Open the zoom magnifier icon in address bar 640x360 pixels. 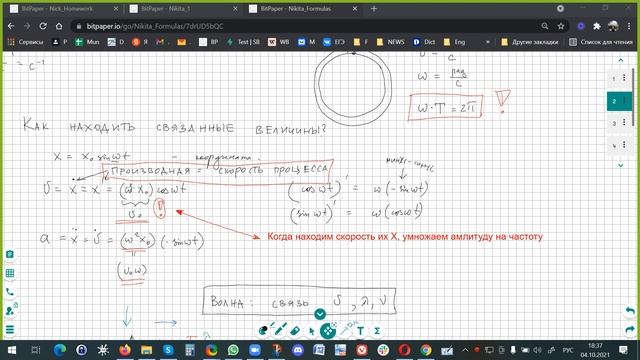[544, 26]
